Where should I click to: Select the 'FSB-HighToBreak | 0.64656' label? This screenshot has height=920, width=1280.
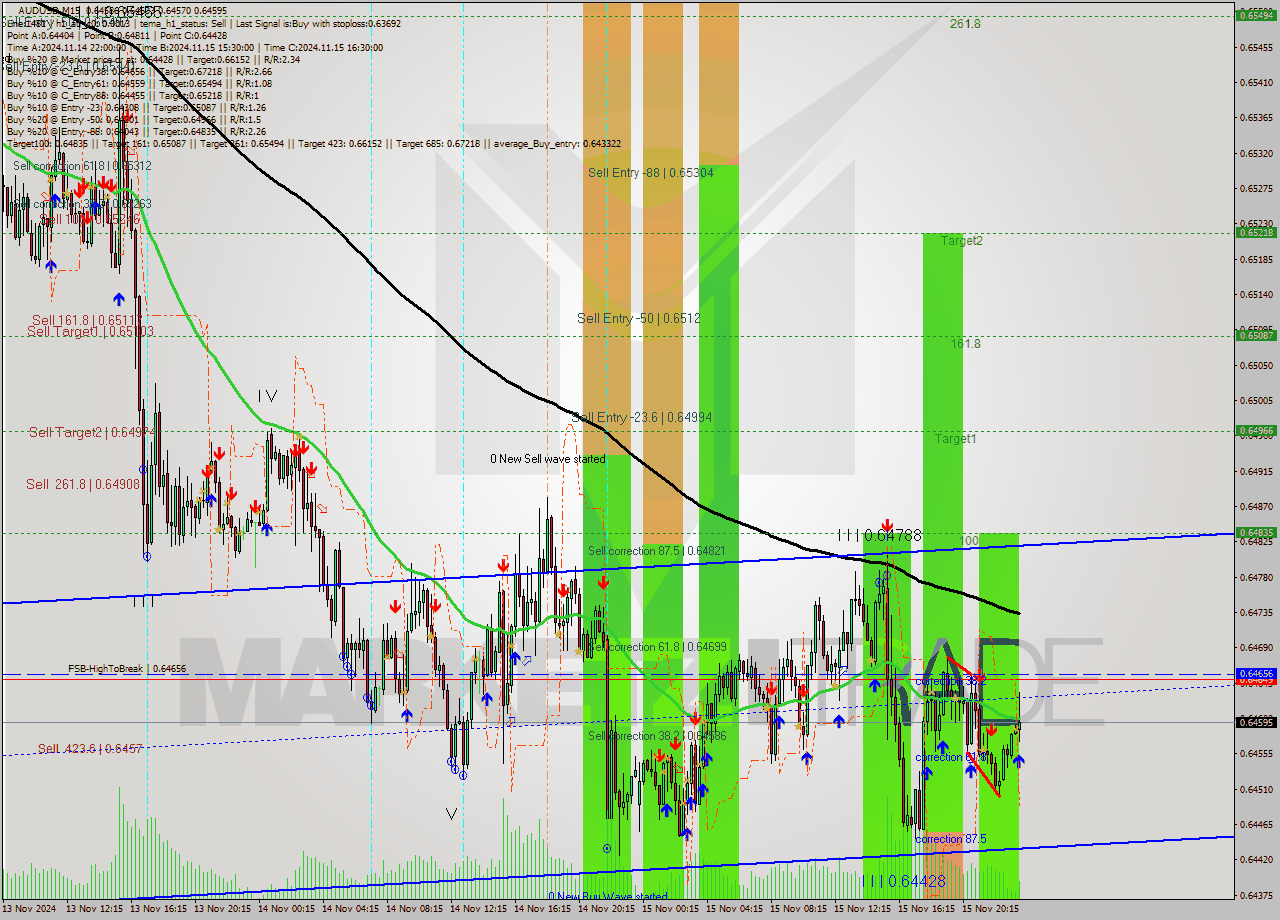click(127, 668)
